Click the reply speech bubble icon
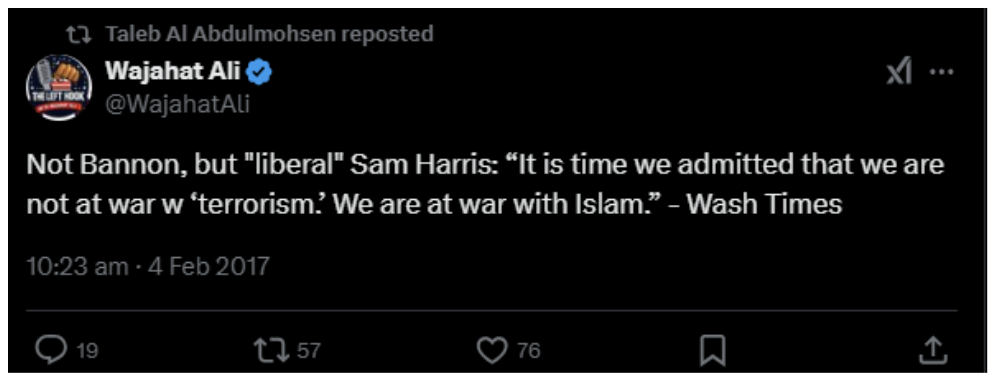Viewport: 1004px width, 382px height. [x=51, y=350]
